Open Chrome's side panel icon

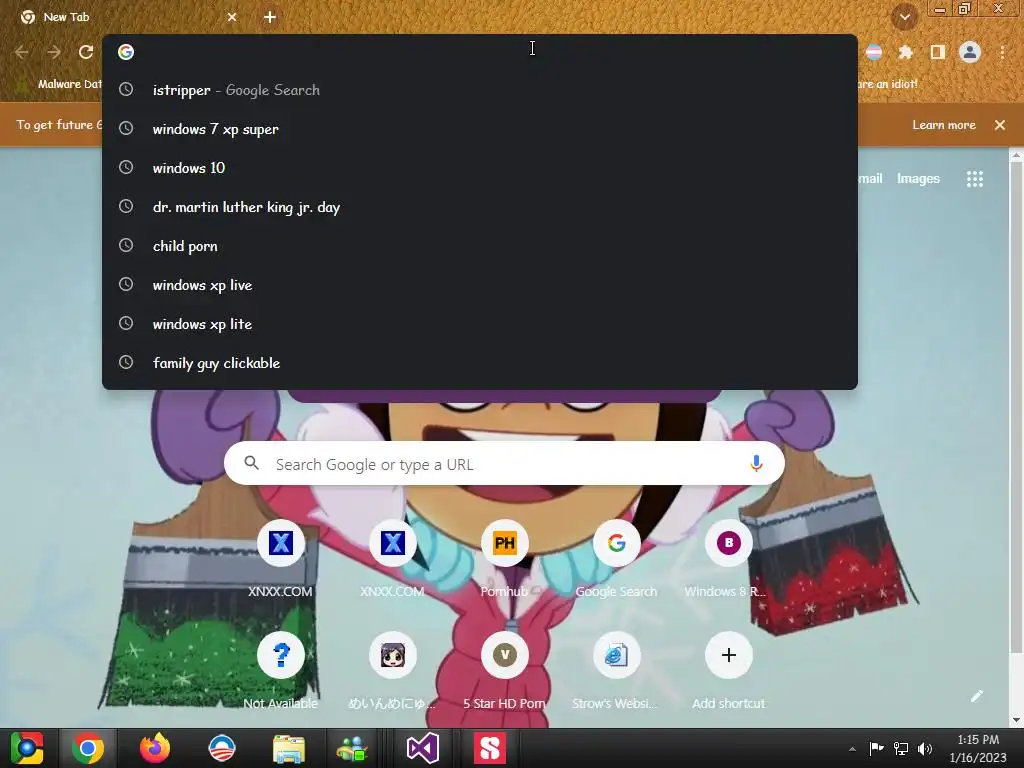[x=938, y=52]
